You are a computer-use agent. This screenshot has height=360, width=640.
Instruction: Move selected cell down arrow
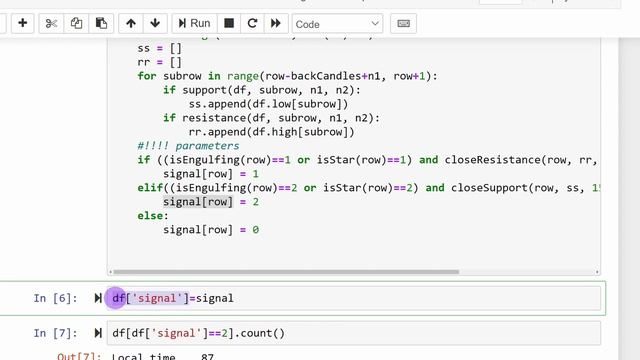tap(155, 23)
